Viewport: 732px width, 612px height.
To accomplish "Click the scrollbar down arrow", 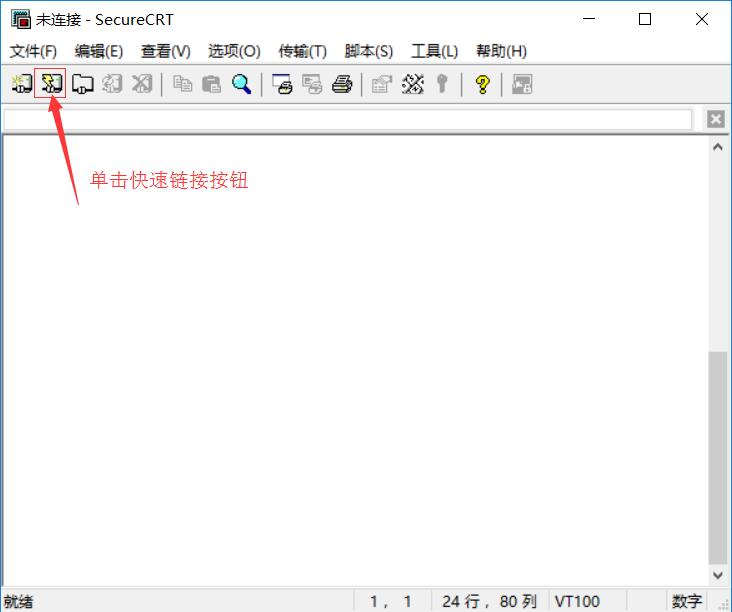I will coord(718,575).
